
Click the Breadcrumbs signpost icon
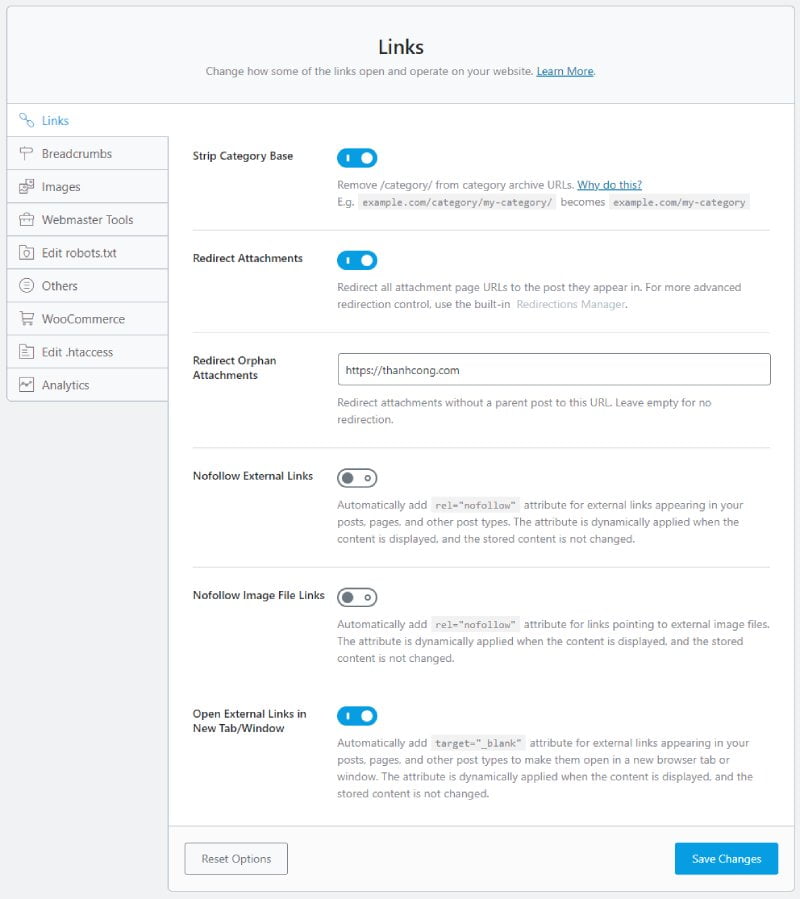pos(26,154)
